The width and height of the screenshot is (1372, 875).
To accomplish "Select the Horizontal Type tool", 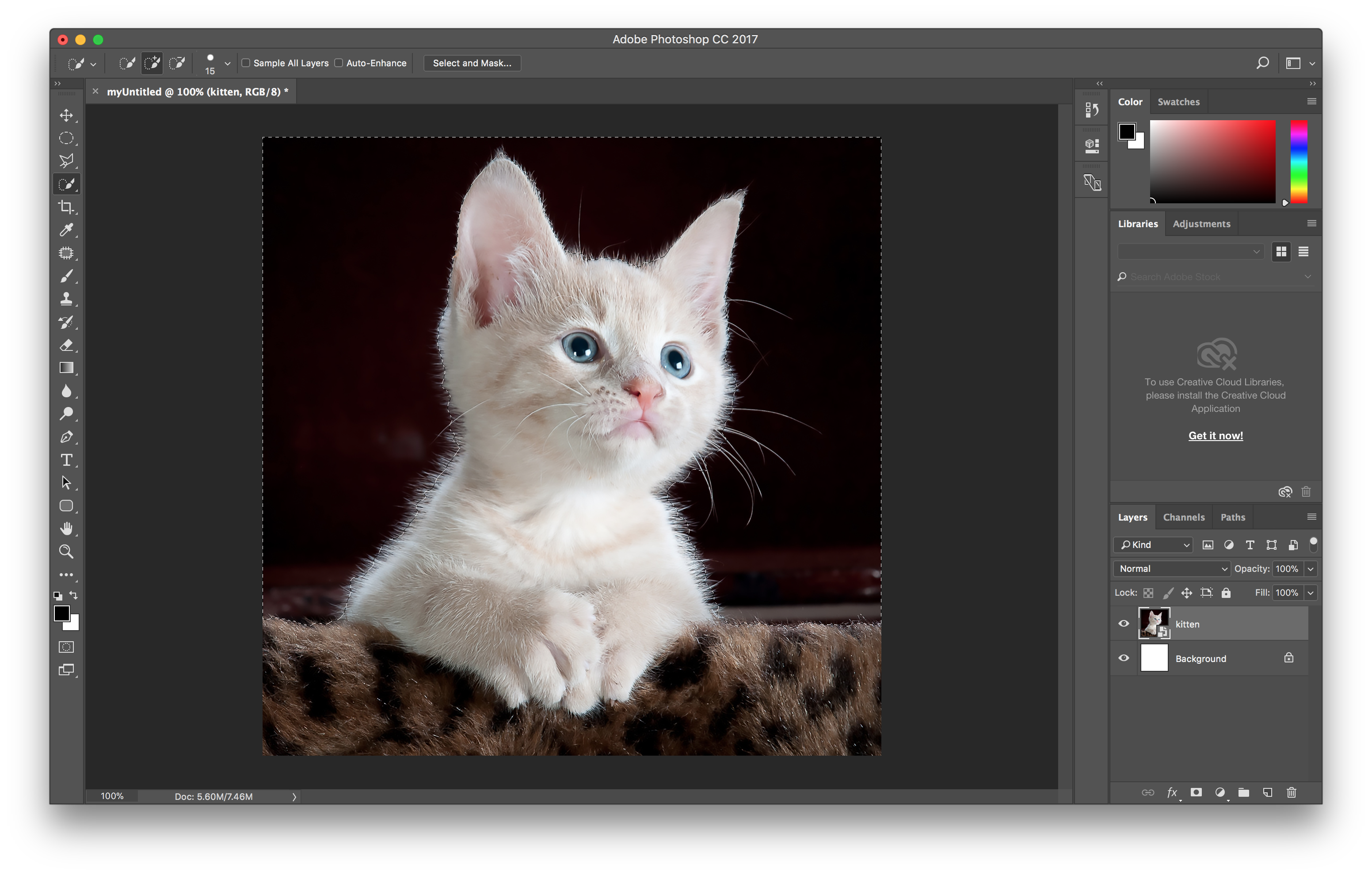I will [67, 460].
